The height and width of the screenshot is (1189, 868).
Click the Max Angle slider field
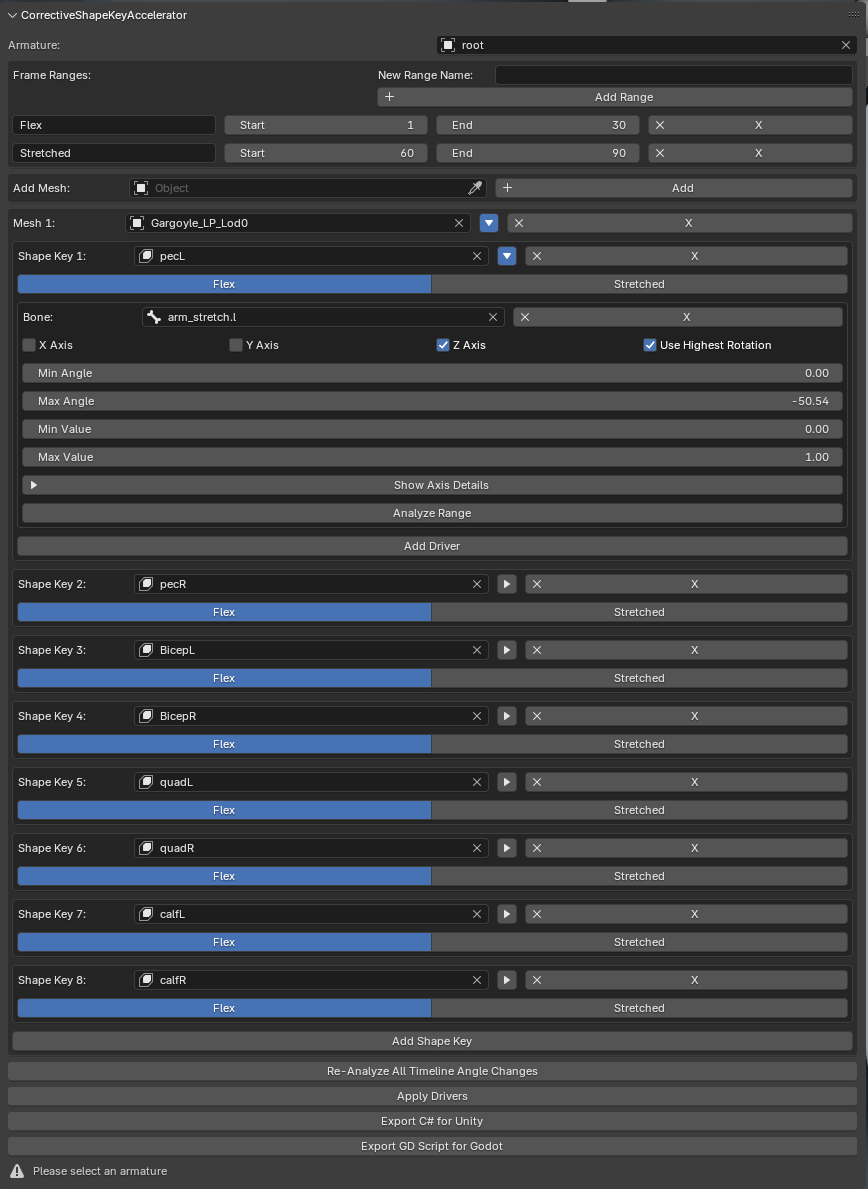[432, 401]
